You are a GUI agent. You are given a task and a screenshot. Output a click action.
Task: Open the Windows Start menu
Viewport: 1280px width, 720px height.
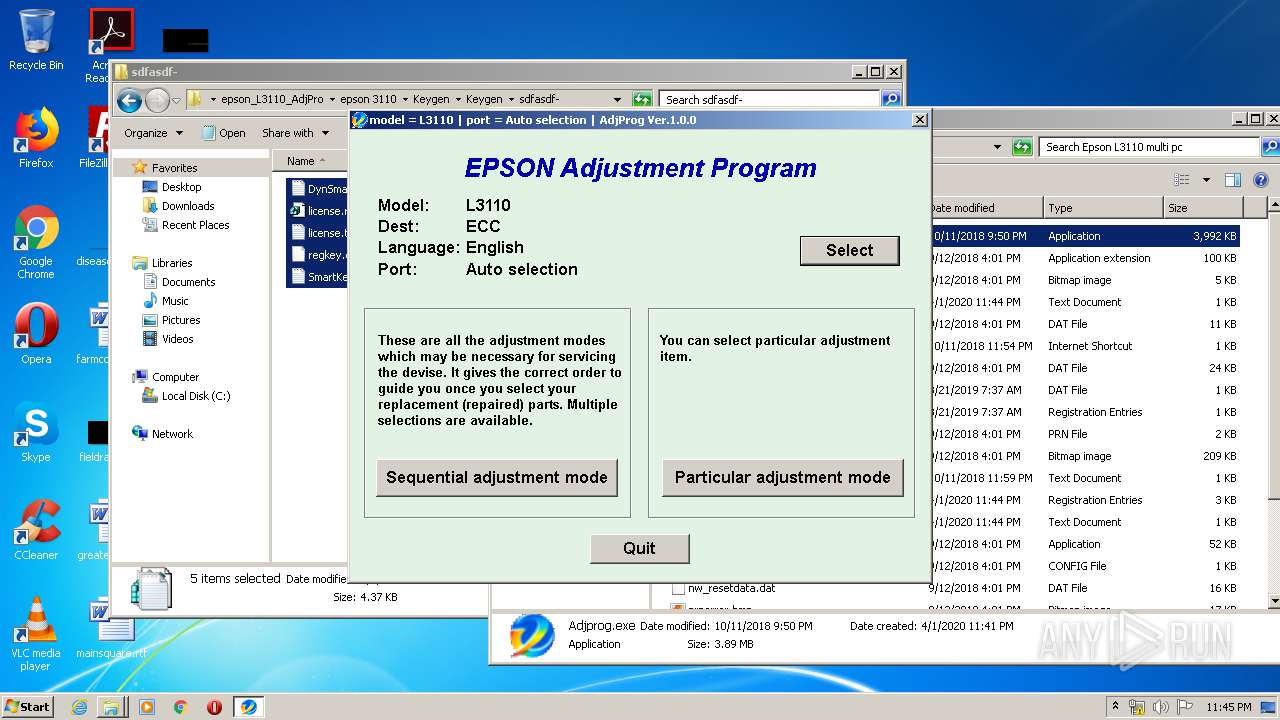click(x=27, y=706)
